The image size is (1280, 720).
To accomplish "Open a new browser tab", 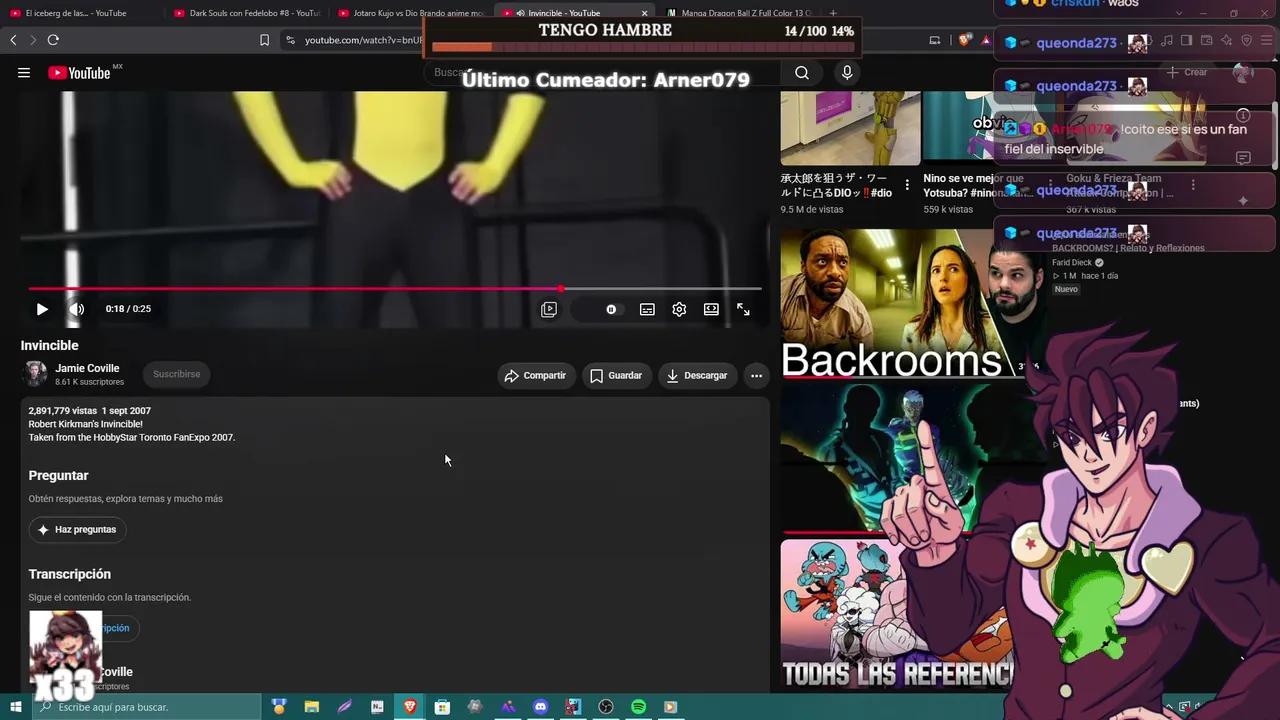I will pos(833,13).
